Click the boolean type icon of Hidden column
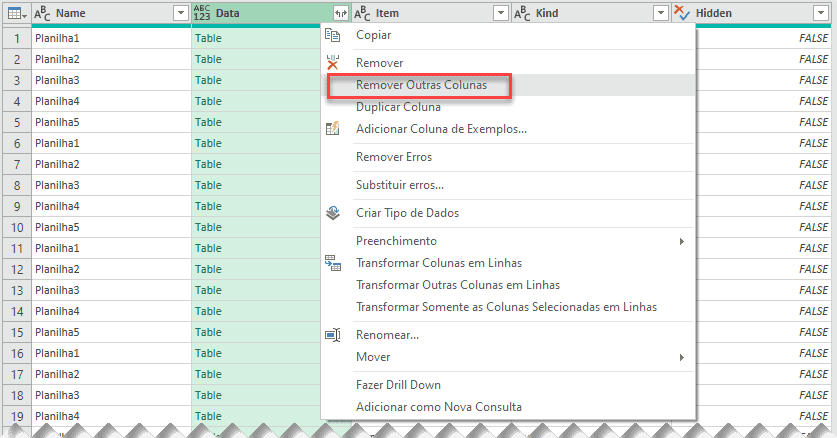This screenshot has height=438, width=837. coord(682,13)
